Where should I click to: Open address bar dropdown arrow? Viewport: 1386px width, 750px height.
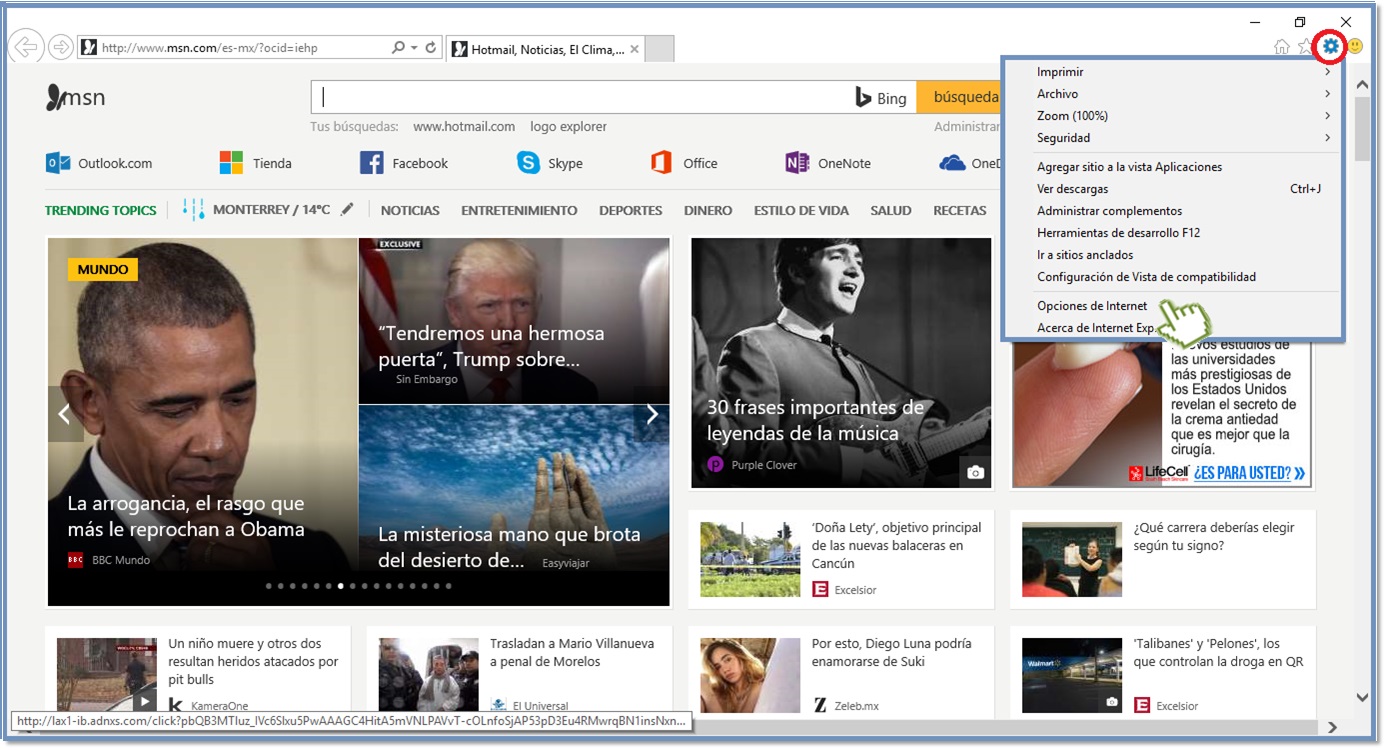point(414,47)
